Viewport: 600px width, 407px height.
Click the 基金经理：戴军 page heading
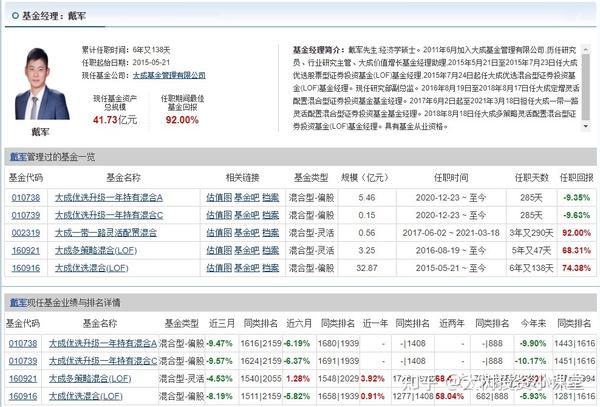[x=54, y=16]
